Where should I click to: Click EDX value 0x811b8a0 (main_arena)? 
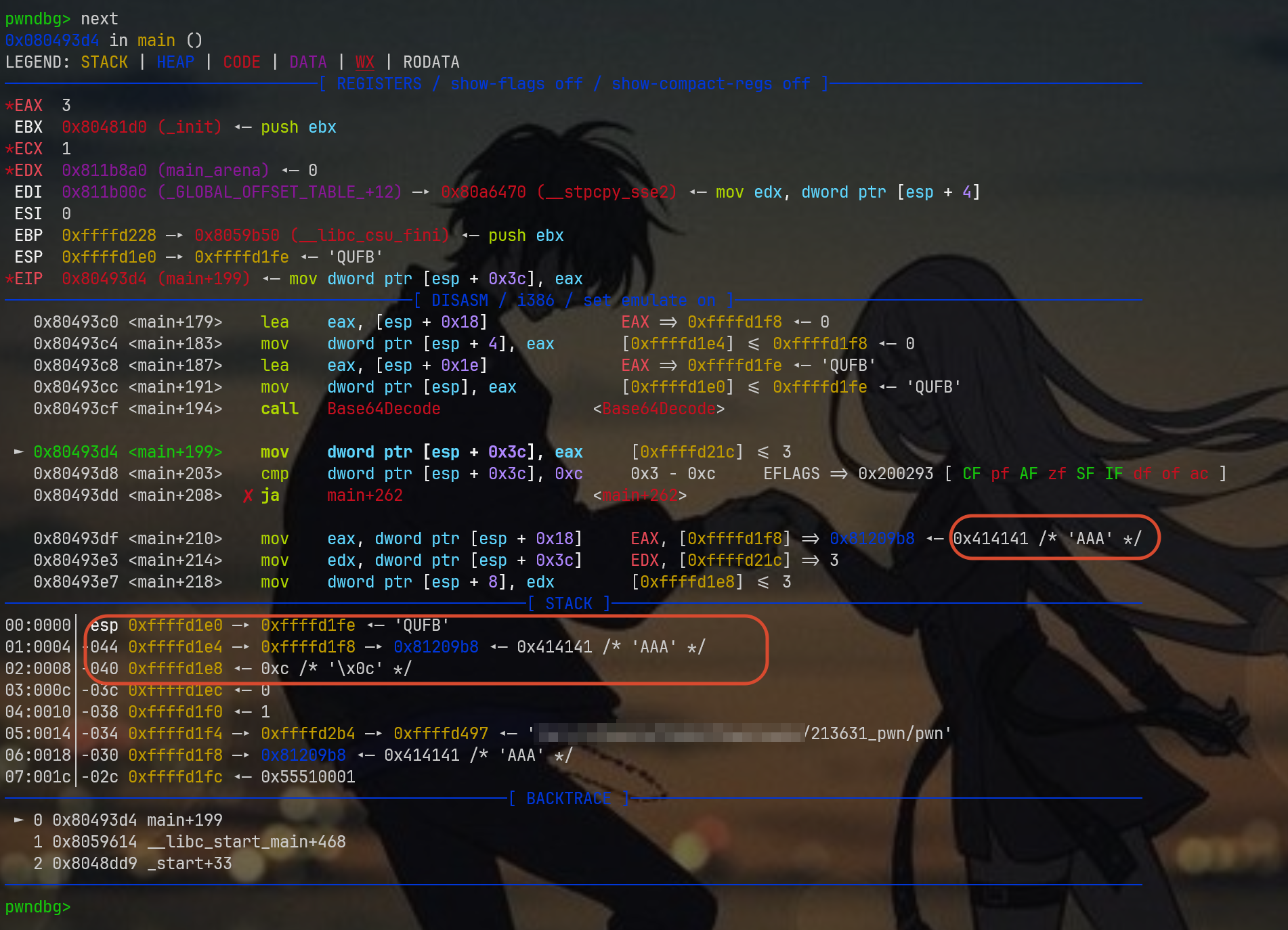click(165, 171)
